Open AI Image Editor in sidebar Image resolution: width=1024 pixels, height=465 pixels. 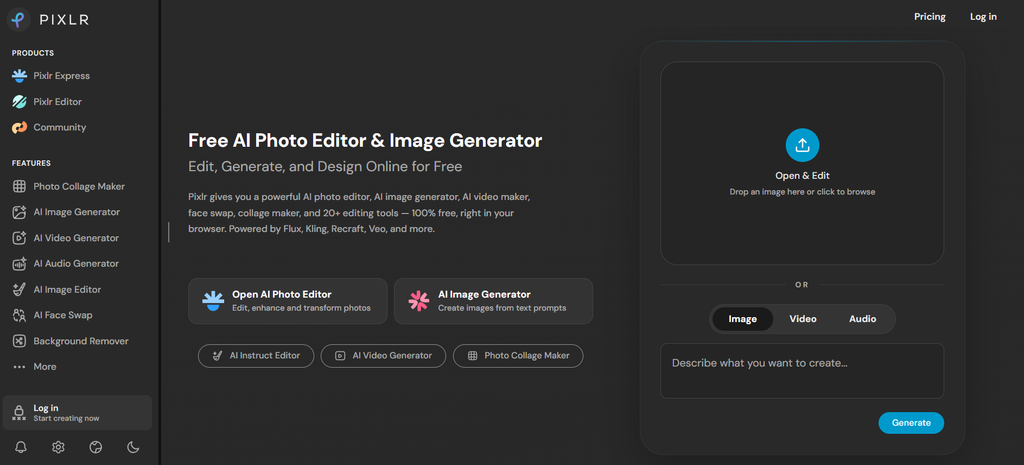pyautogui.click(x=57, y=289)
